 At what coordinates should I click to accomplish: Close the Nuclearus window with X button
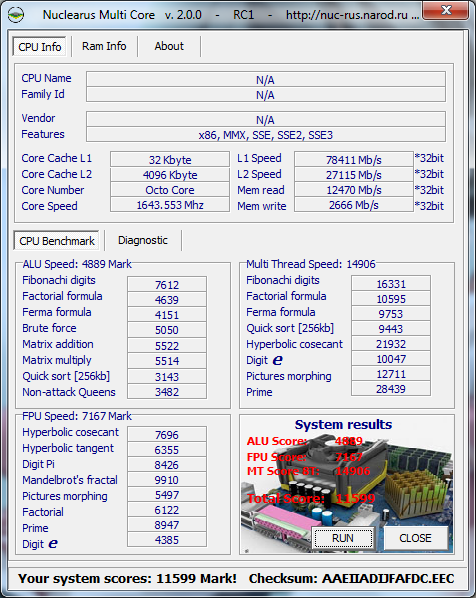click(x=445, y=10)
